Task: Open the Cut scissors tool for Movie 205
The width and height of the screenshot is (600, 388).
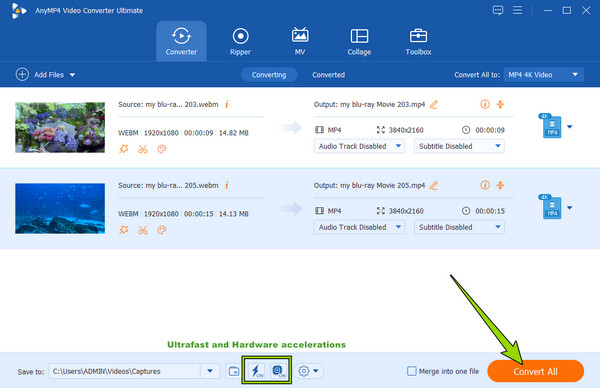Action: click(143, 230)
